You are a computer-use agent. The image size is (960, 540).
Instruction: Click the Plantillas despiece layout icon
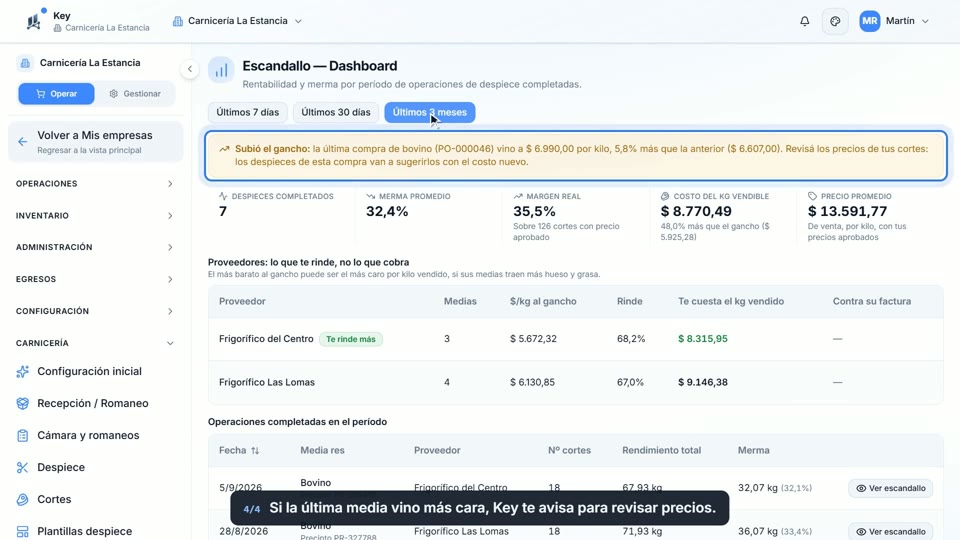click(23, 531)
